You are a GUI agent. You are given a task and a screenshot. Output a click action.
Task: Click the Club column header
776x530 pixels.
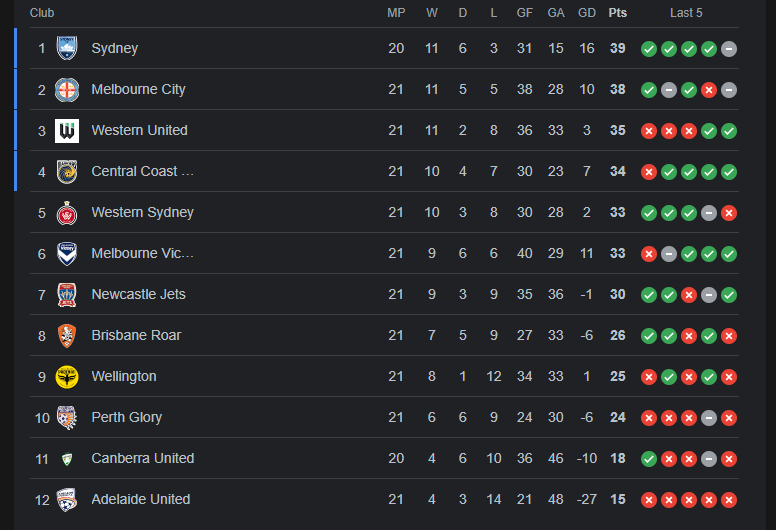[42, 13]
